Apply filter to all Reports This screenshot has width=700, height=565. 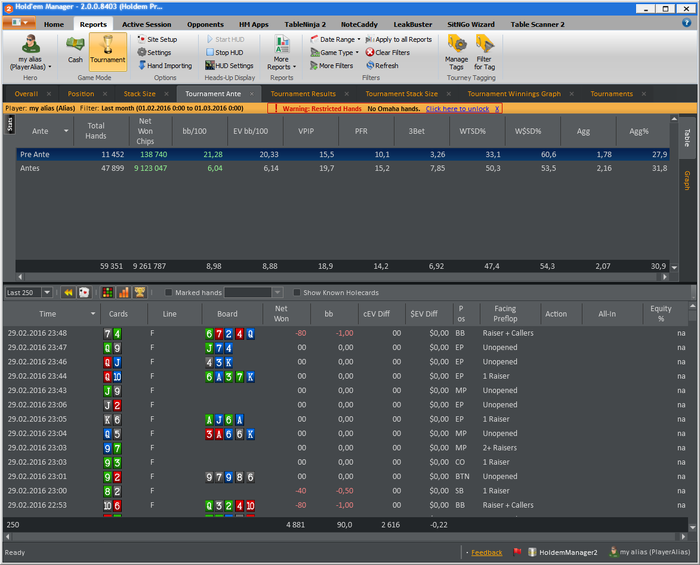pyautogui.click(x=399, y=39)
